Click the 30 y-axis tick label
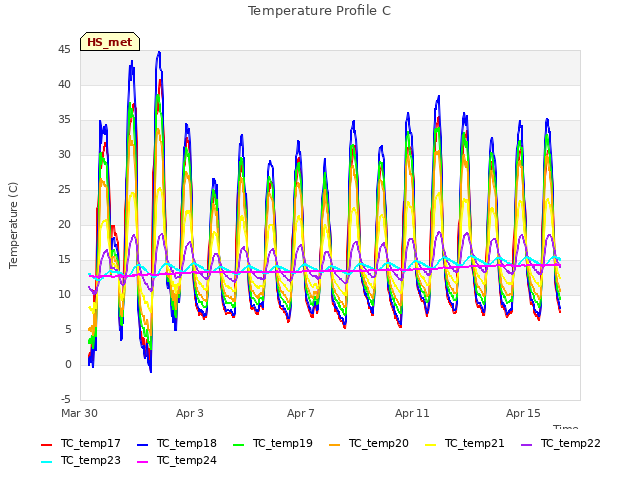 pos(64,155)
